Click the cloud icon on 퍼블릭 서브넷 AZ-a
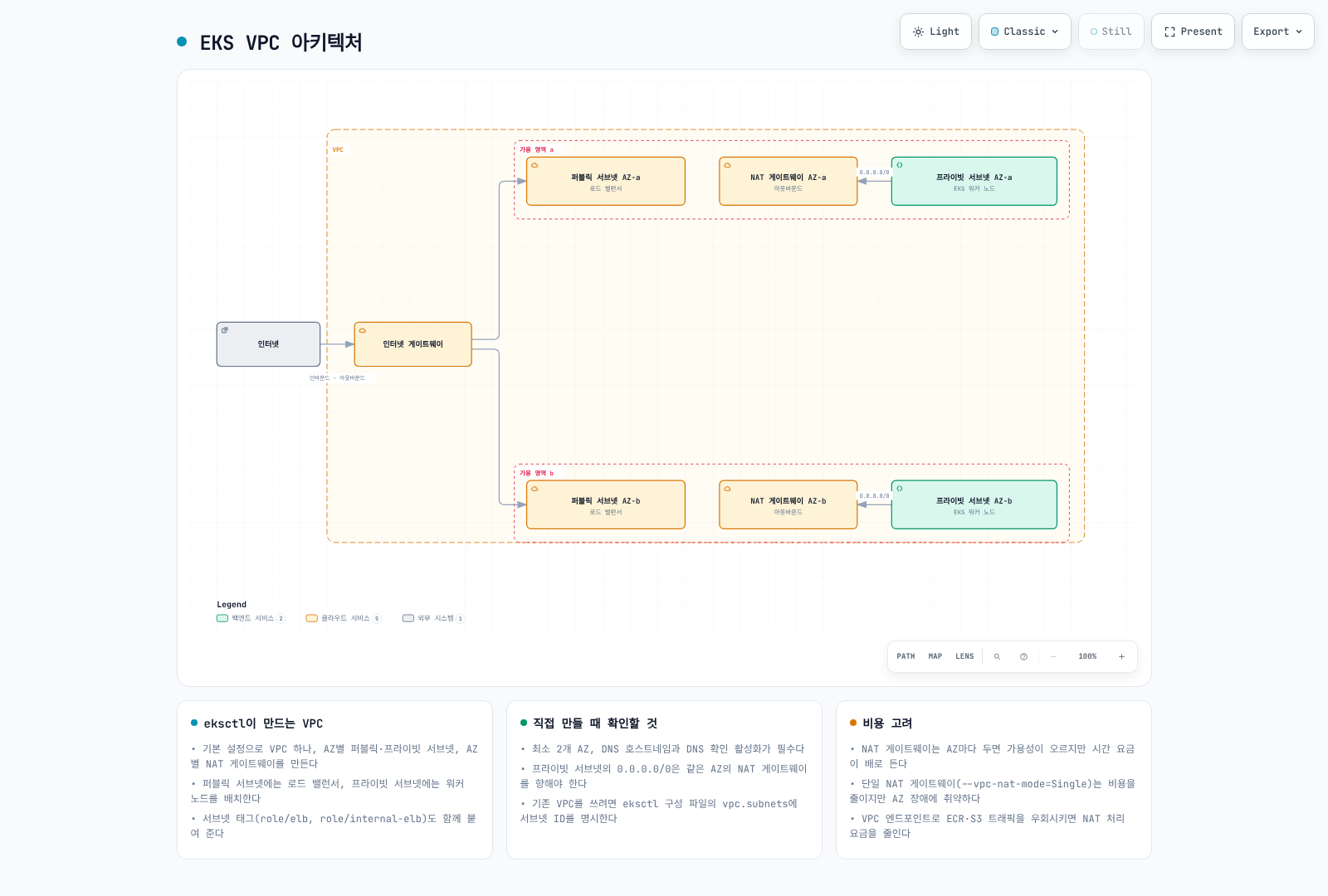Image resolution: width=1328 pixels, height=896 pixels. (535, 165)
